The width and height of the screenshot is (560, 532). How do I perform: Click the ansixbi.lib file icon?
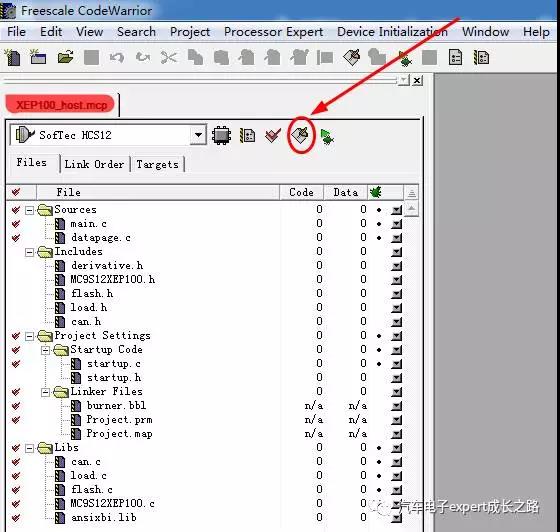click(x=60, y=518)
